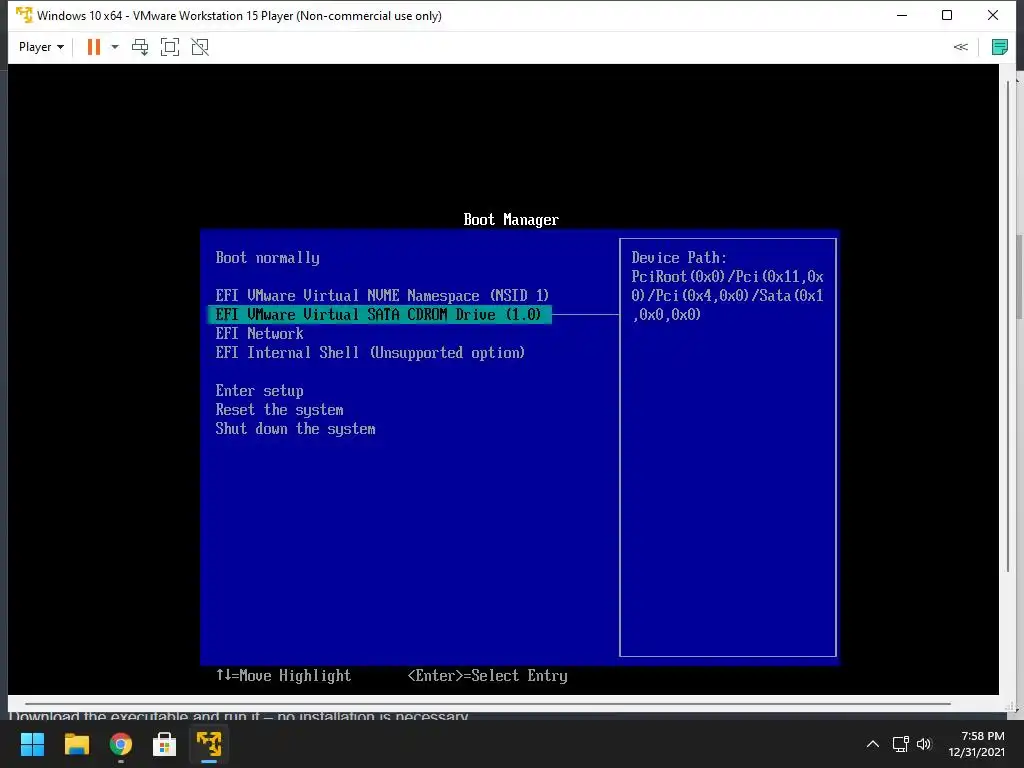Screen dimensions: 1024x768
Task: Open network settings tray icon
Action: [x=901, y=744]
